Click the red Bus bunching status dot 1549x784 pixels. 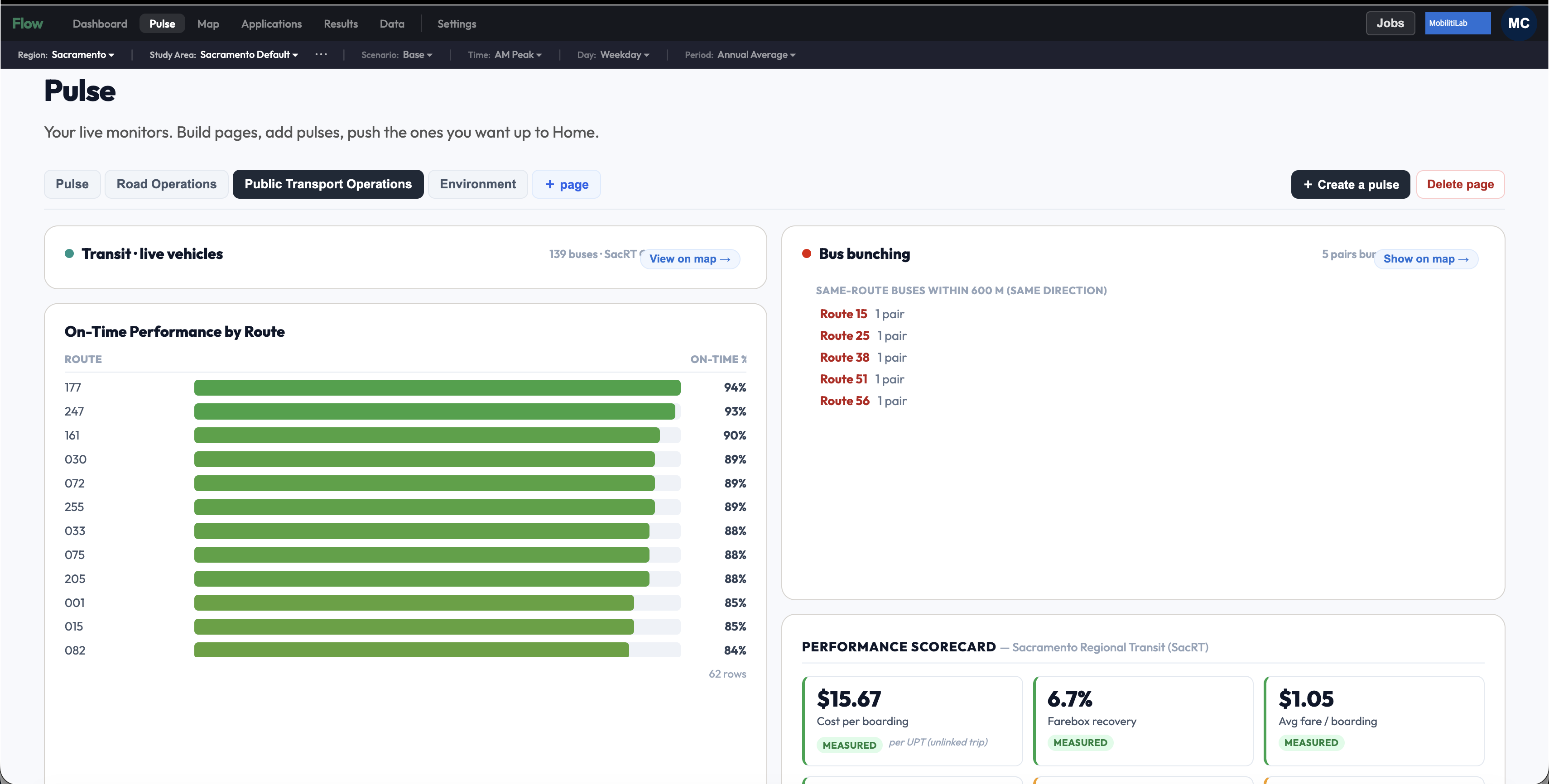(806, 253)
